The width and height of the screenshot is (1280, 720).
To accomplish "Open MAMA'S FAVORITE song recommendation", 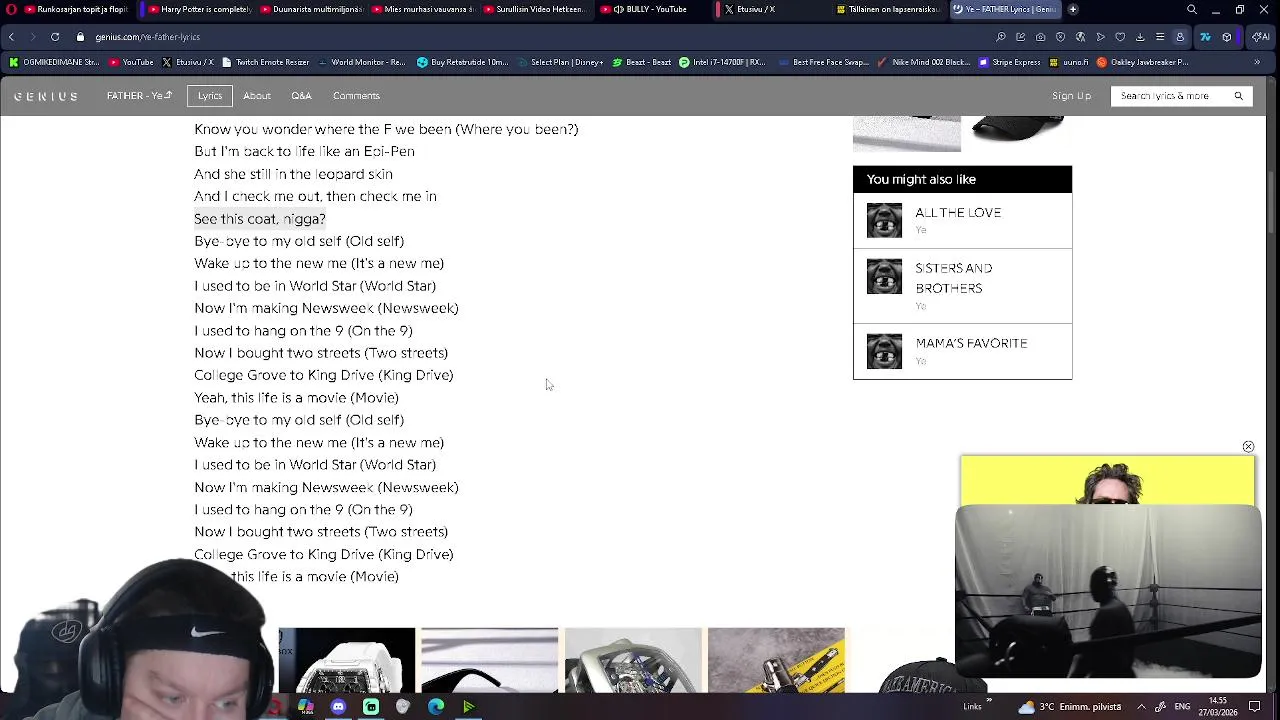I will (x=962, y=351).
